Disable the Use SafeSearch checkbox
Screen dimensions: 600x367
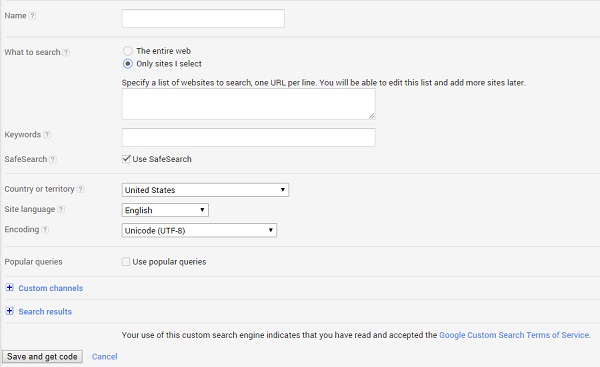click(126, 159)
